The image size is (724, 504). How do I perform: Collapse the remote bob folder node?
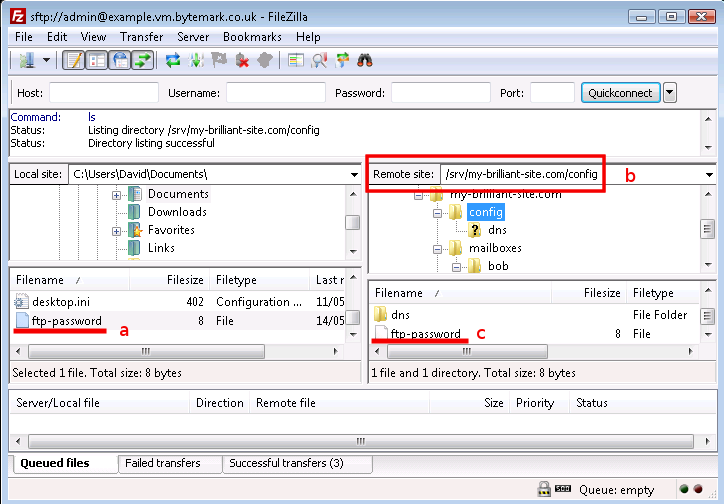(x=456, y=267)
